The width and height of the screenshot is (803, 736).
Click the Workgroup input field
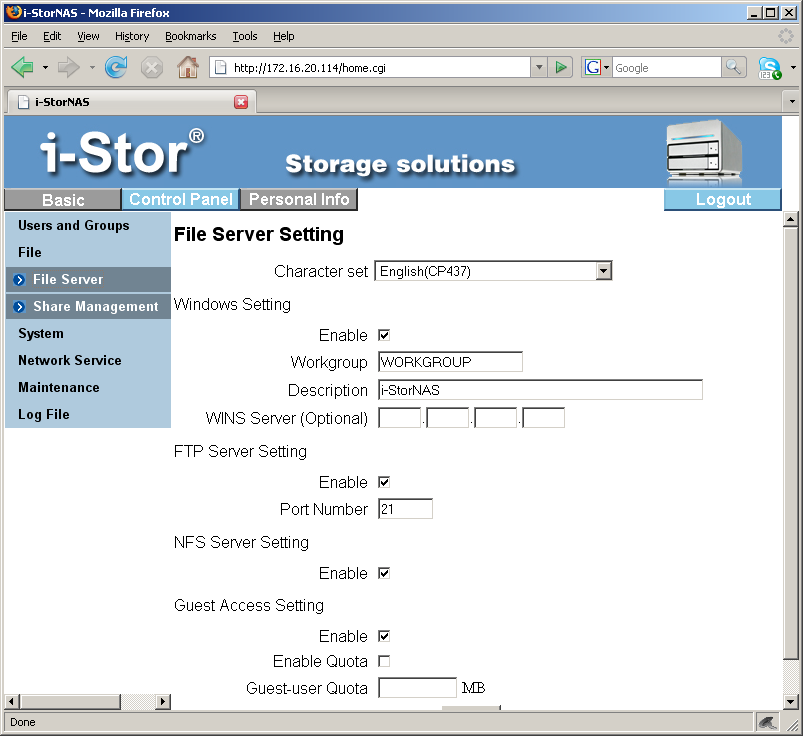click(x=450, y=362)
